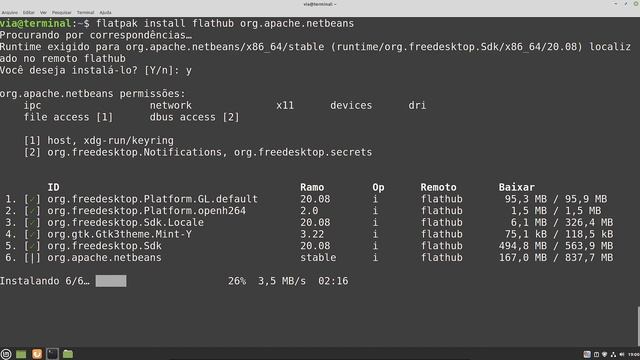
Task: Click the 'network' permission text
Action: tap(171, 105)
